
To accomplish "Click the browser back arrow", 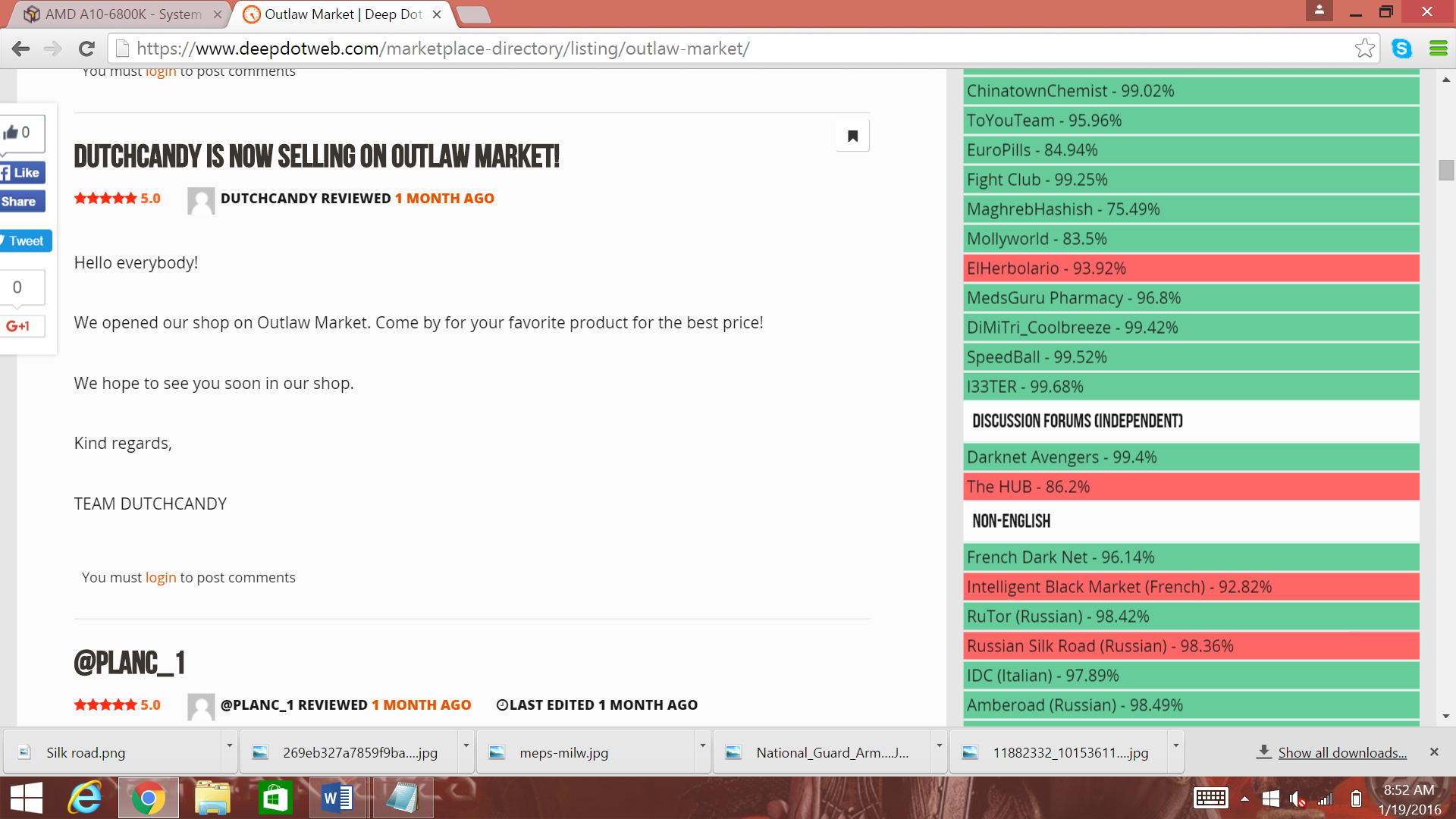I will pos(20,49).
